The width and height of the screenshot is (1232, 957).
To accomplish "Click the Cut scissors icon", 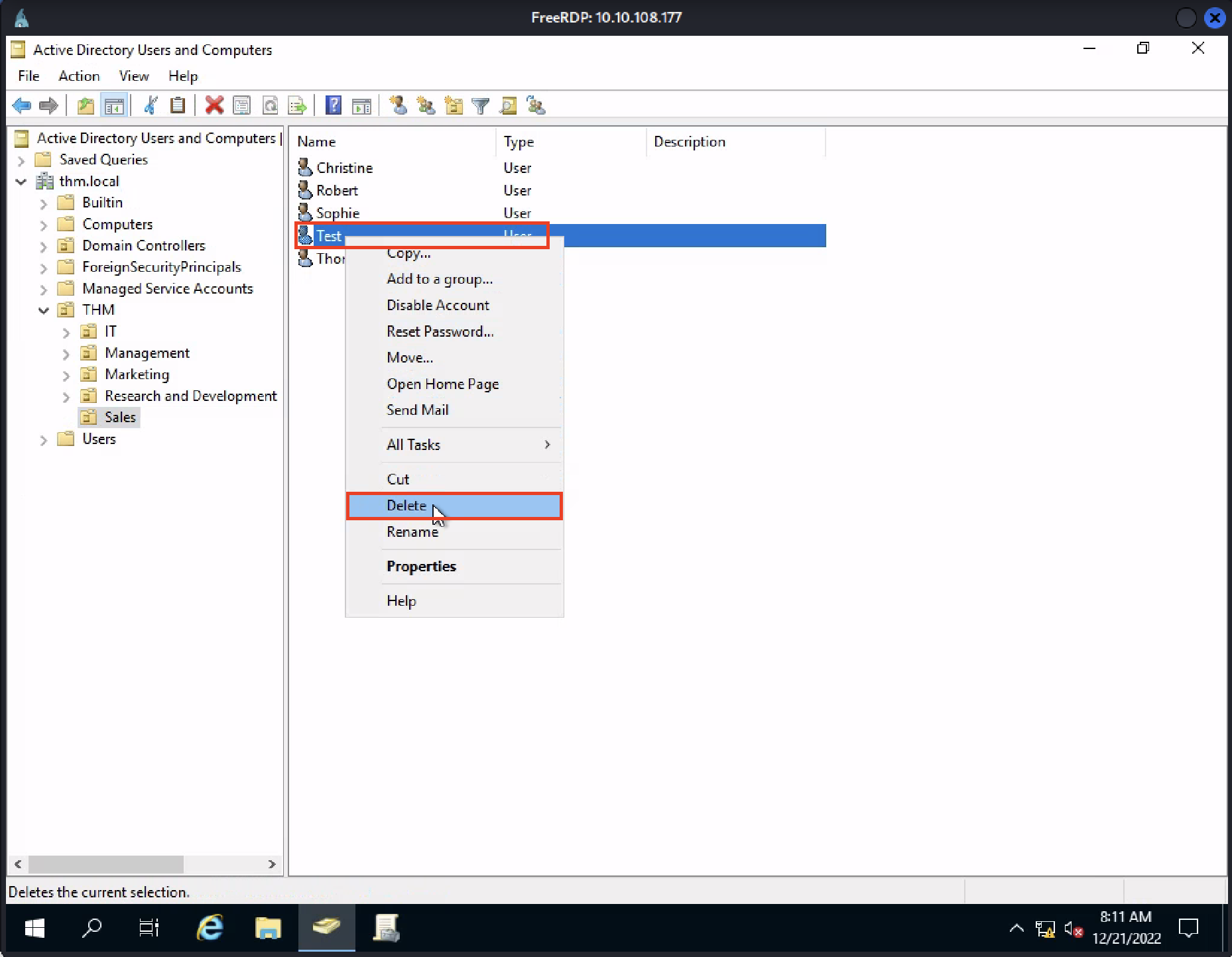I will (x=151, y=105).
